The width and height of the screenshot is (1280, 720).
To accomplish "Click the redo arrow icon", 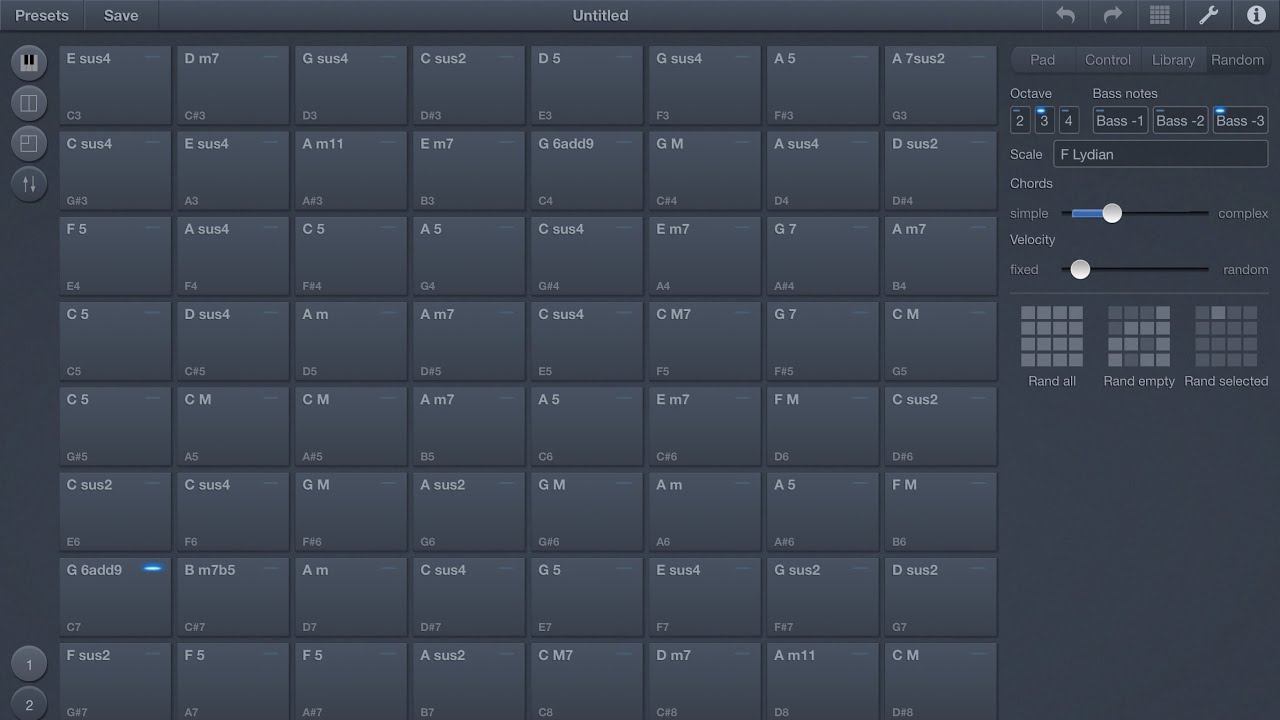I will click(1113, 15).
